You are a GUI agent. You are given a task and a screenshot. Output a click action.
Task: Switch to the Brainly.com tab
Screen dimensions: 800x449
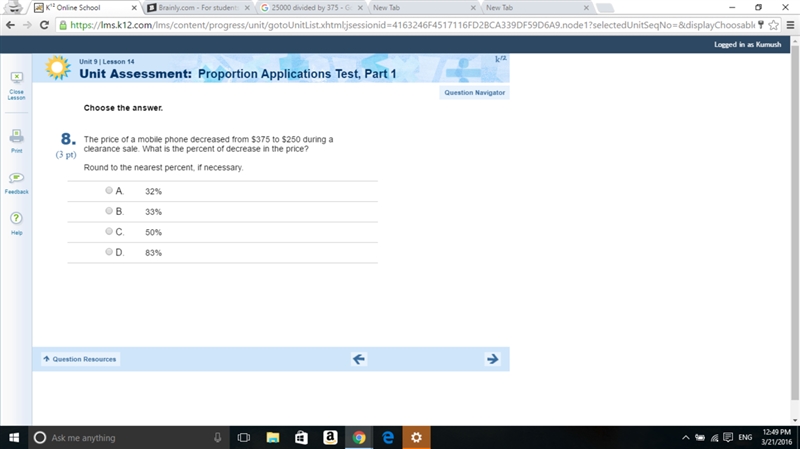click(198, 8)
